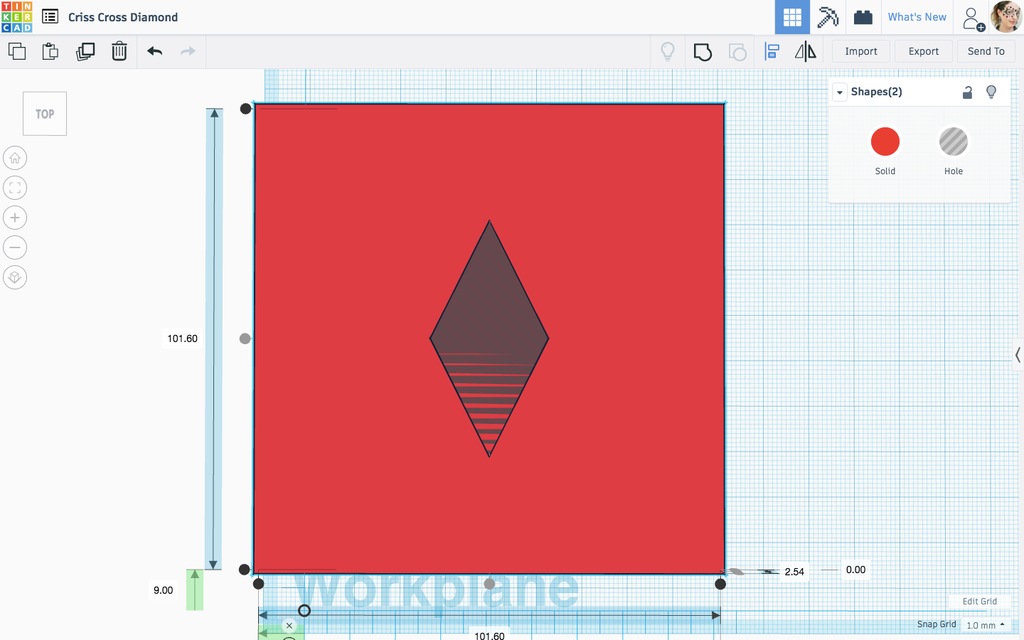The width and height of the screenshot is (1024, 640).
Task: Click the 0.00 offset value
Action: [x=856, y=569]
